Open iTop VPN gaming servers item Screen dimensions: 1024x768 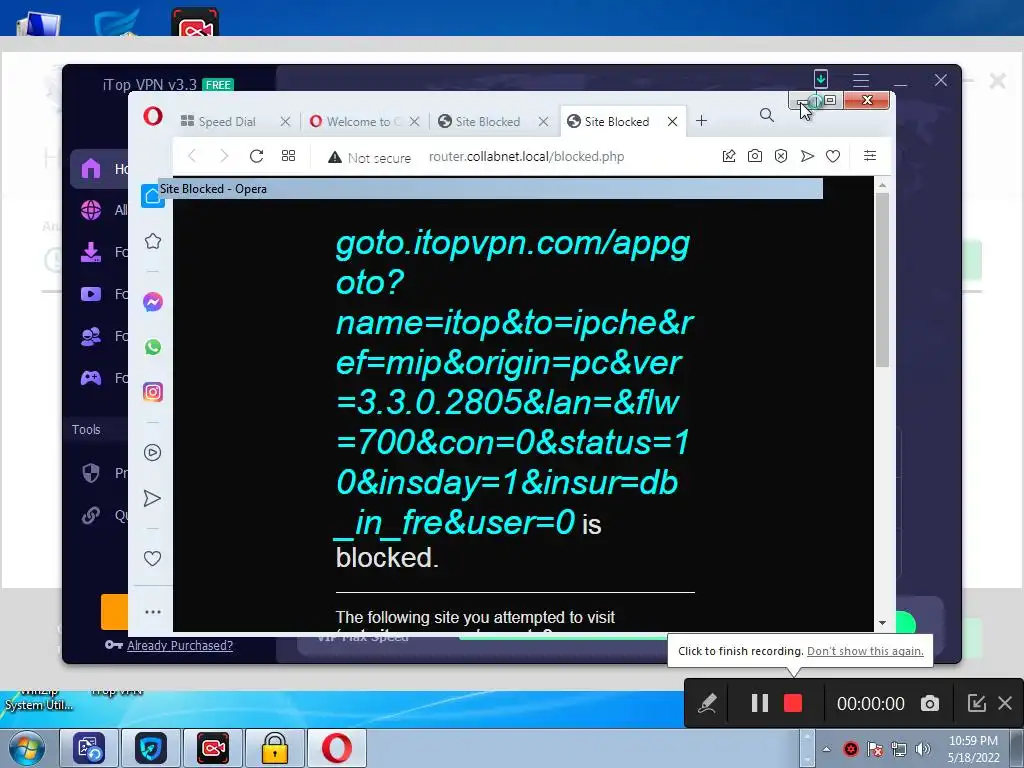point(91,377)
